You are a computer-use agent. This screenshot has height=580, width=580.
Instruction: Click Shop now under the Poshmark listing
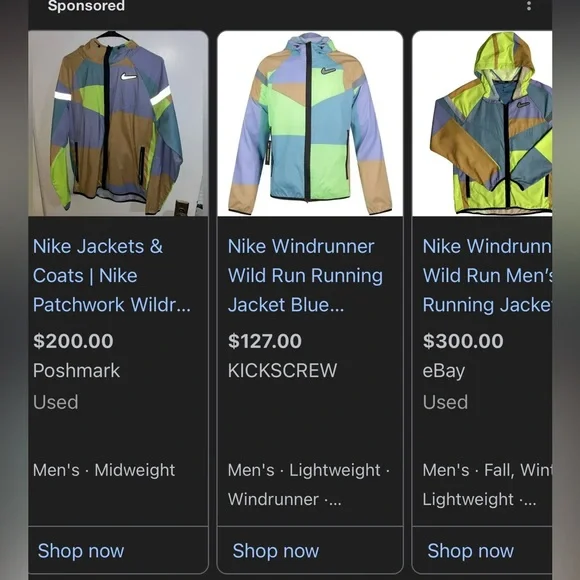point(81,550)
